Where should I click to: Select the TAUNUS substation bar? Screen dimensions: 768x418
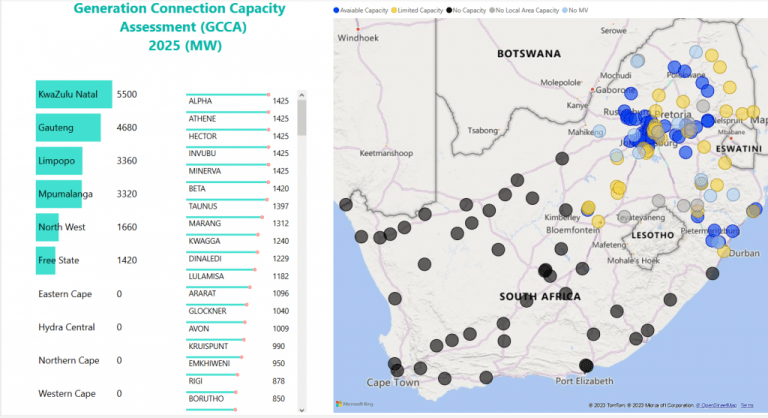227,206
